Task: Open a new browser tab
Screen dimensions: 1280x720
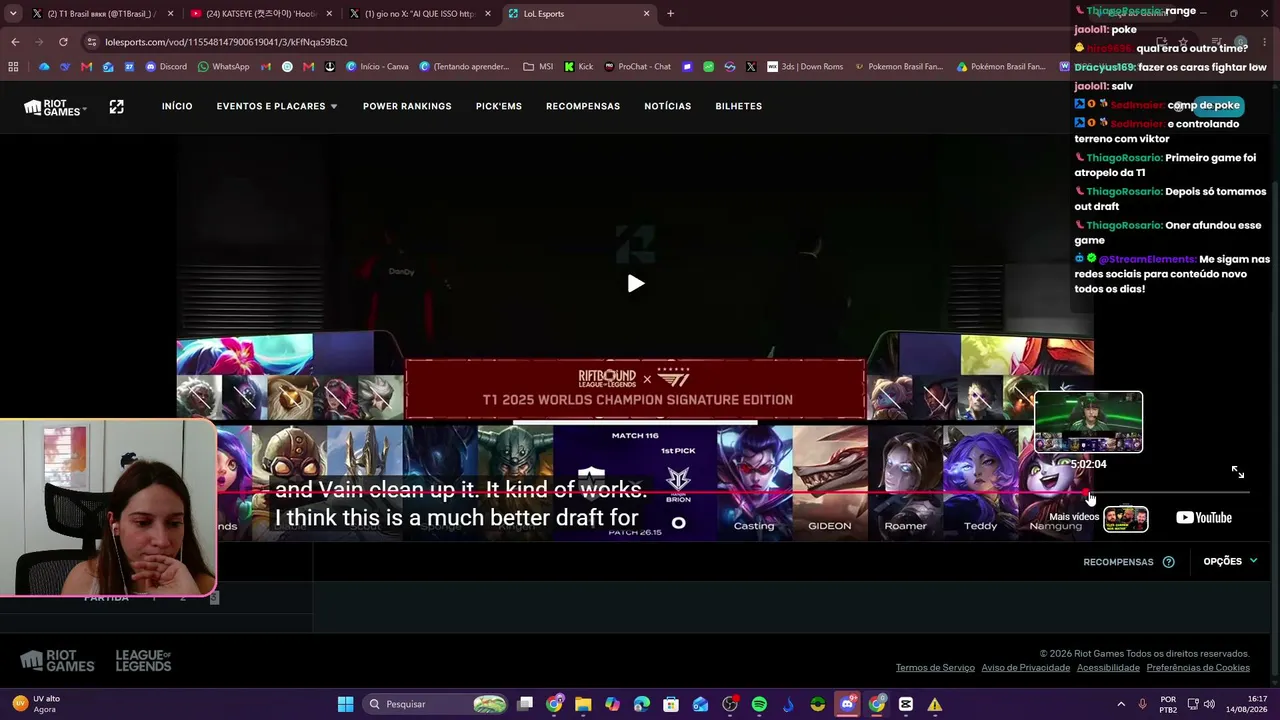Action: click(670, 14)
